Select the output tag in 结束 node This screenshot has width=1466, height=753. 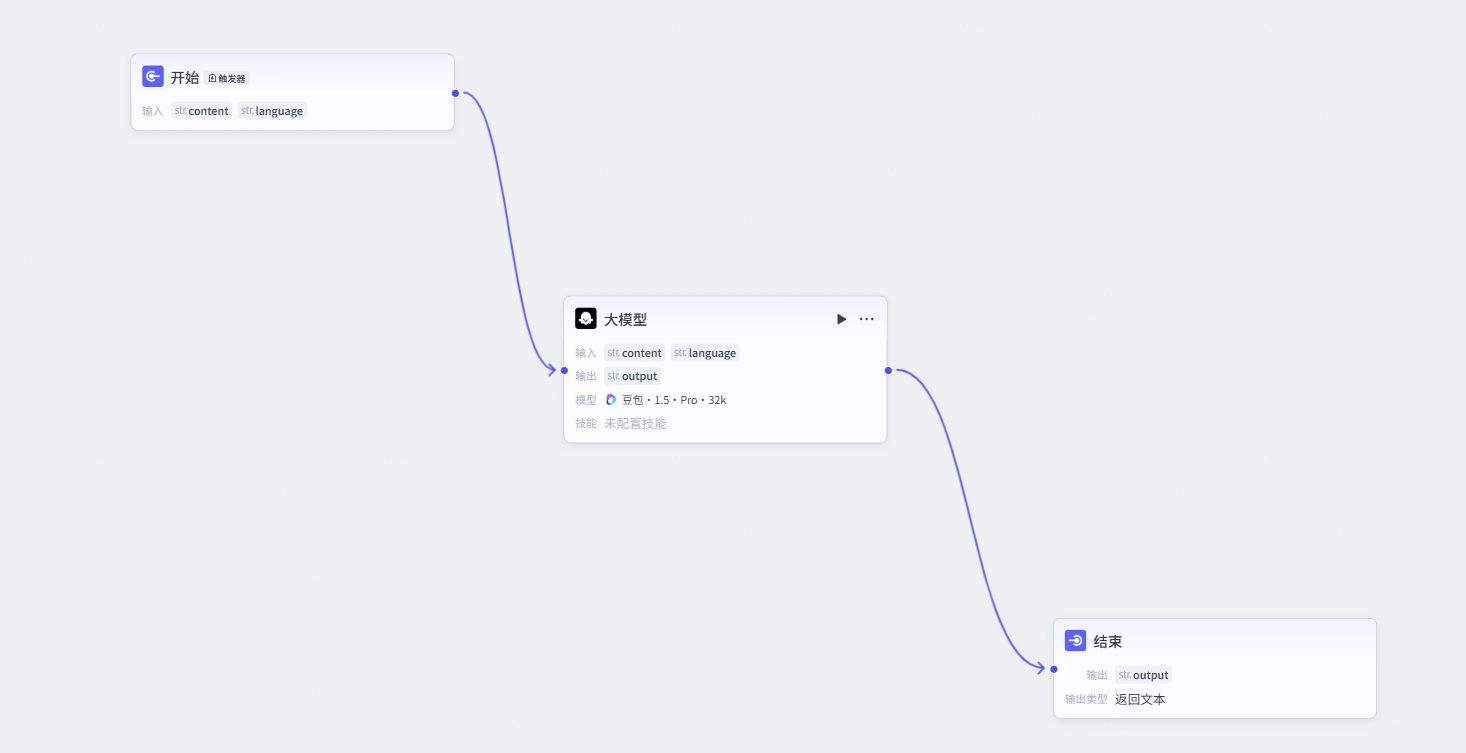(x=1143, y=675)
